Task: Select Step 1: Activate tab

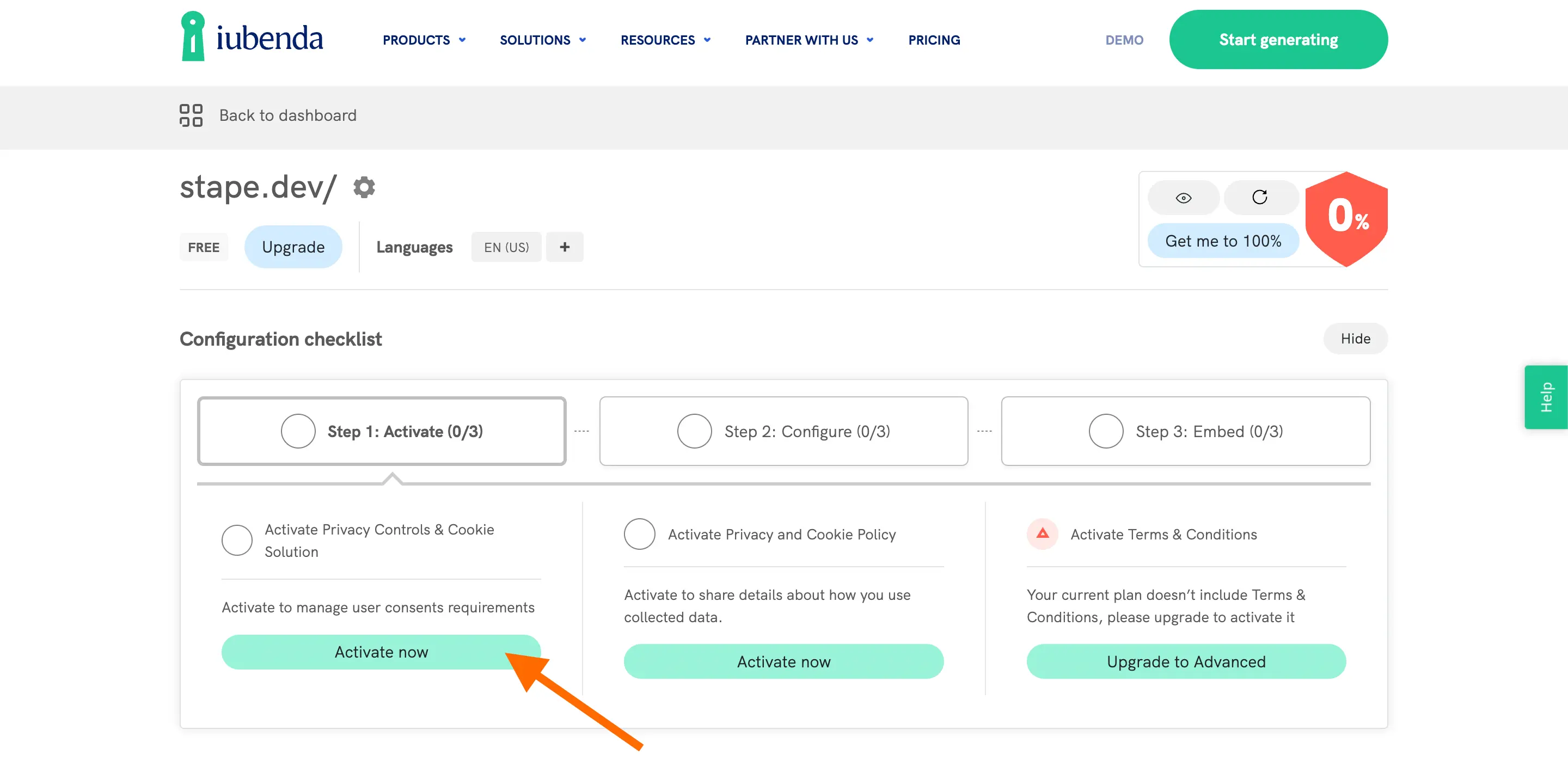Action: 382,431
